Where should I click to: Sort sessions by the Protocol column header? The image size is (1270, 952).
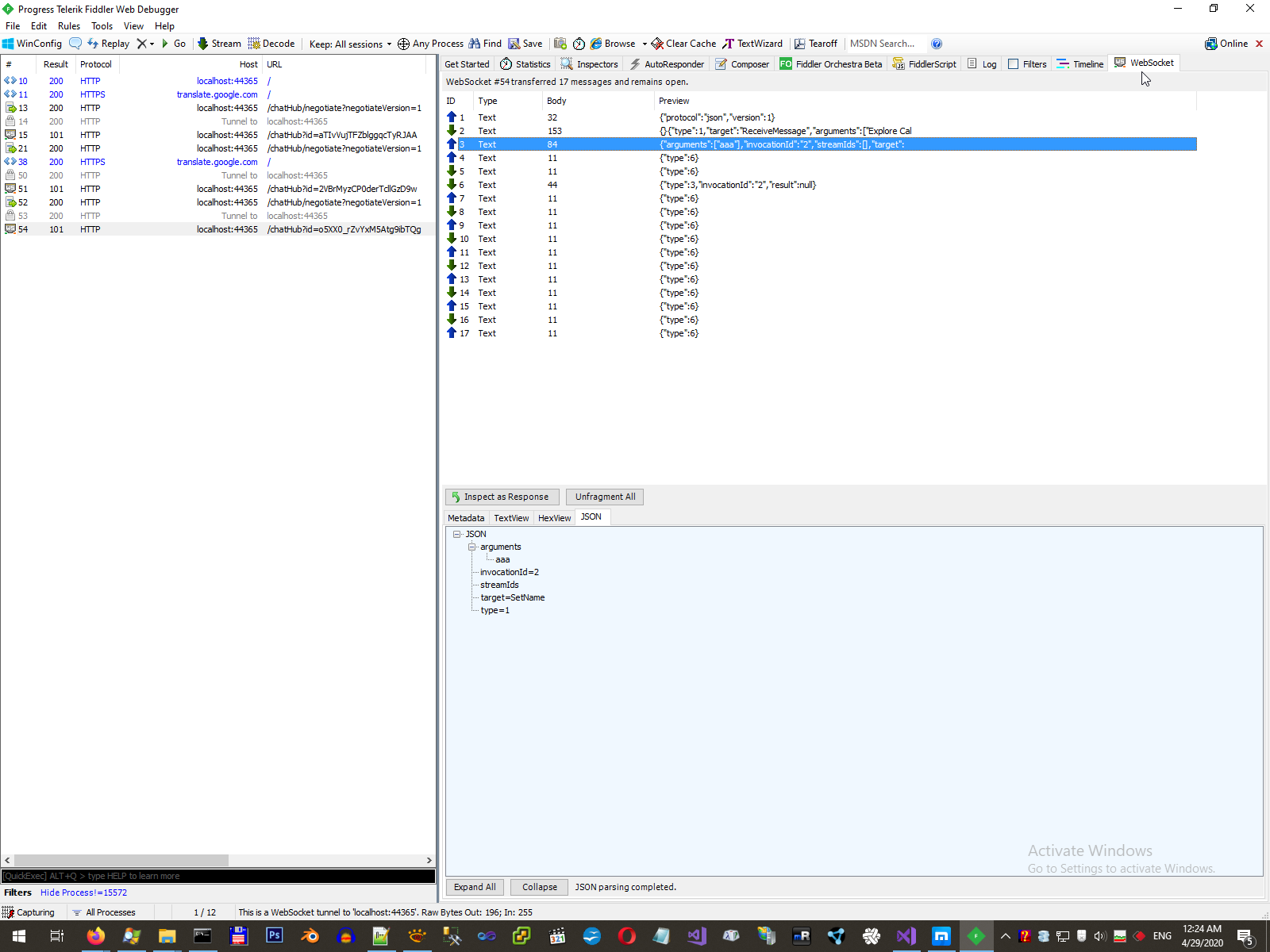click(96, 64)
